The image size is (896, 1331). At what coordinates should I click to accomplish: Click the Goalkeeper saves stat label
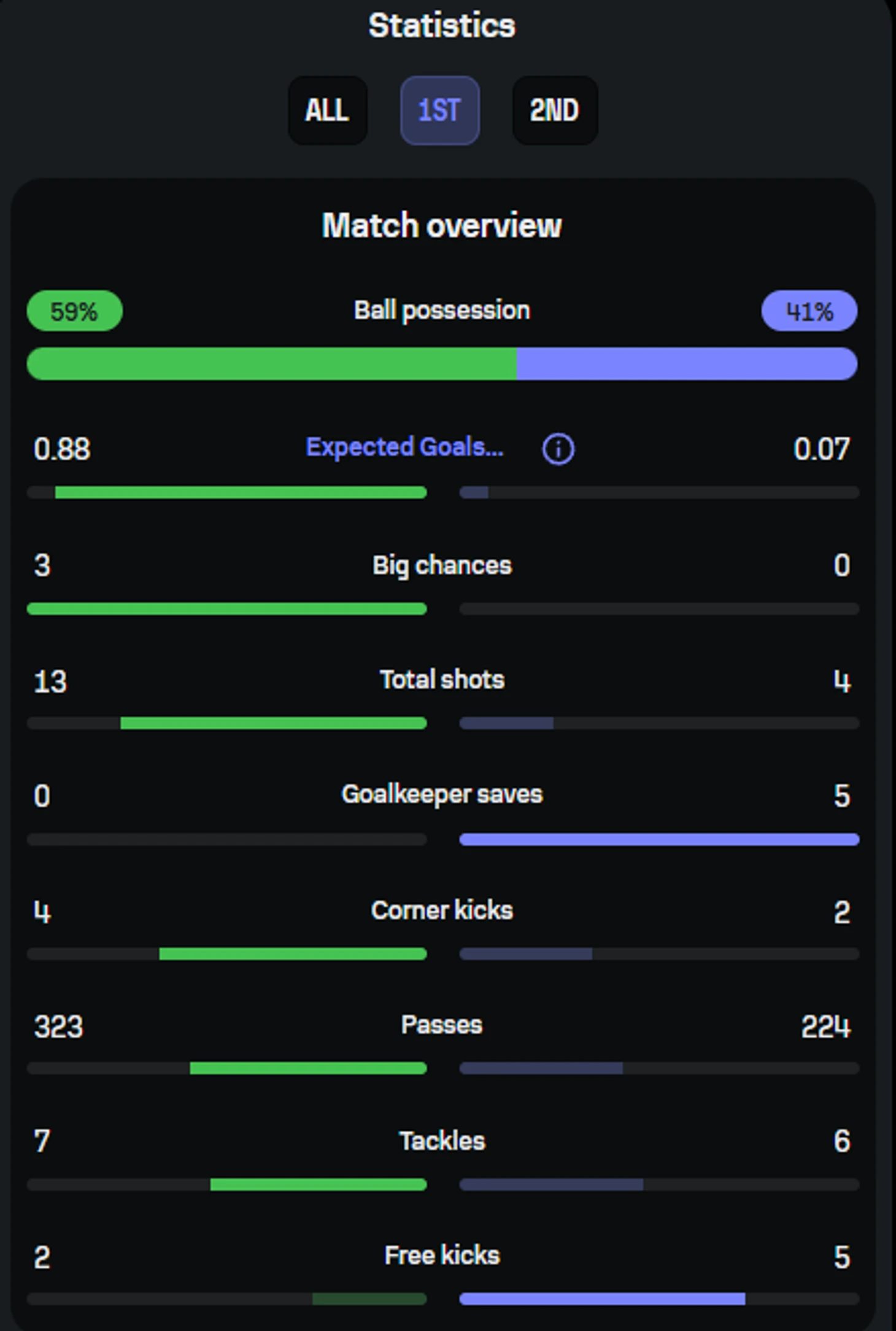click(x=442, y=794)
